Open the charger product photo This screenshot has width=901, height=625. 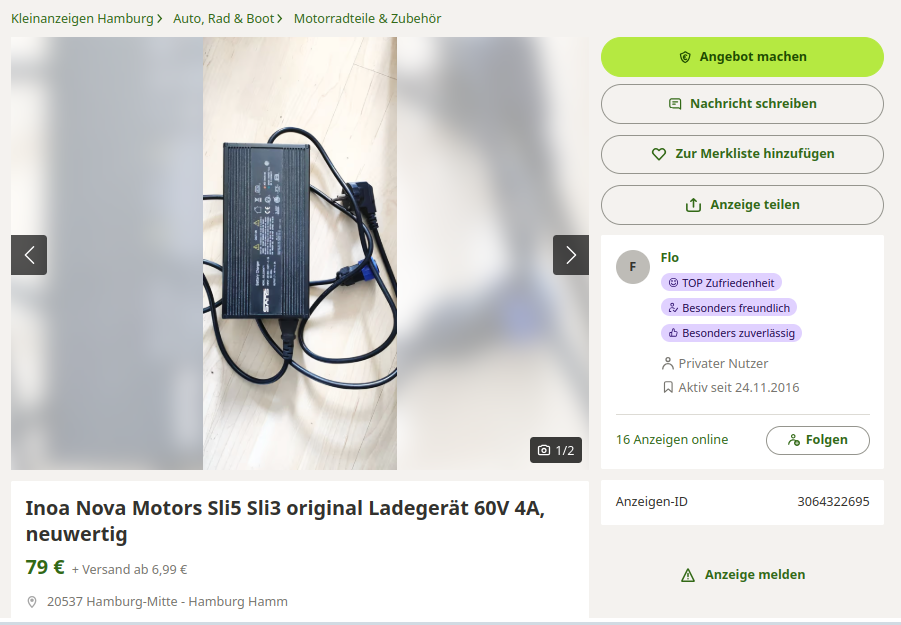tap(300, 253)
